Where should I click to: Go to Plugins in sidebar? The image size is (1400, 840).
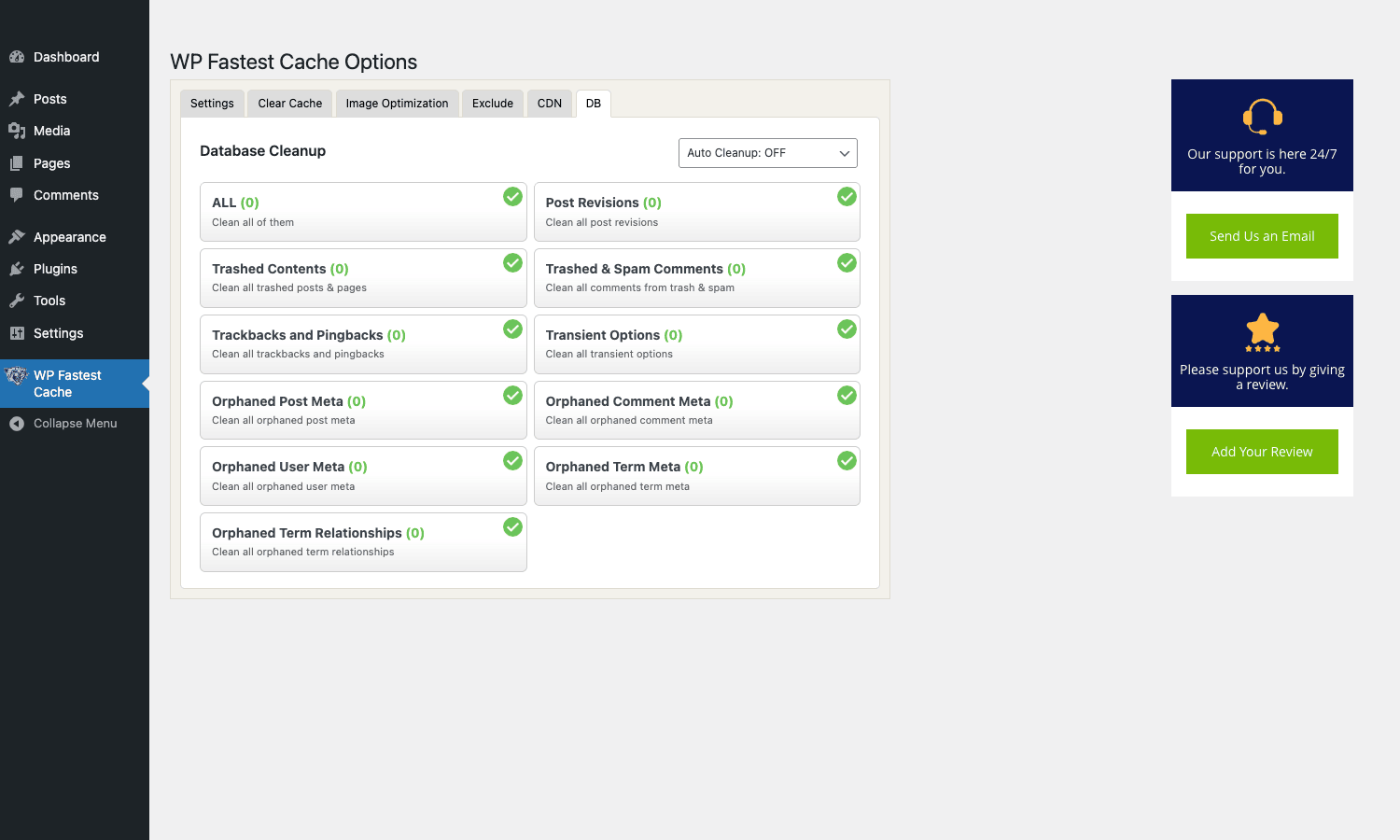point(75,269)
